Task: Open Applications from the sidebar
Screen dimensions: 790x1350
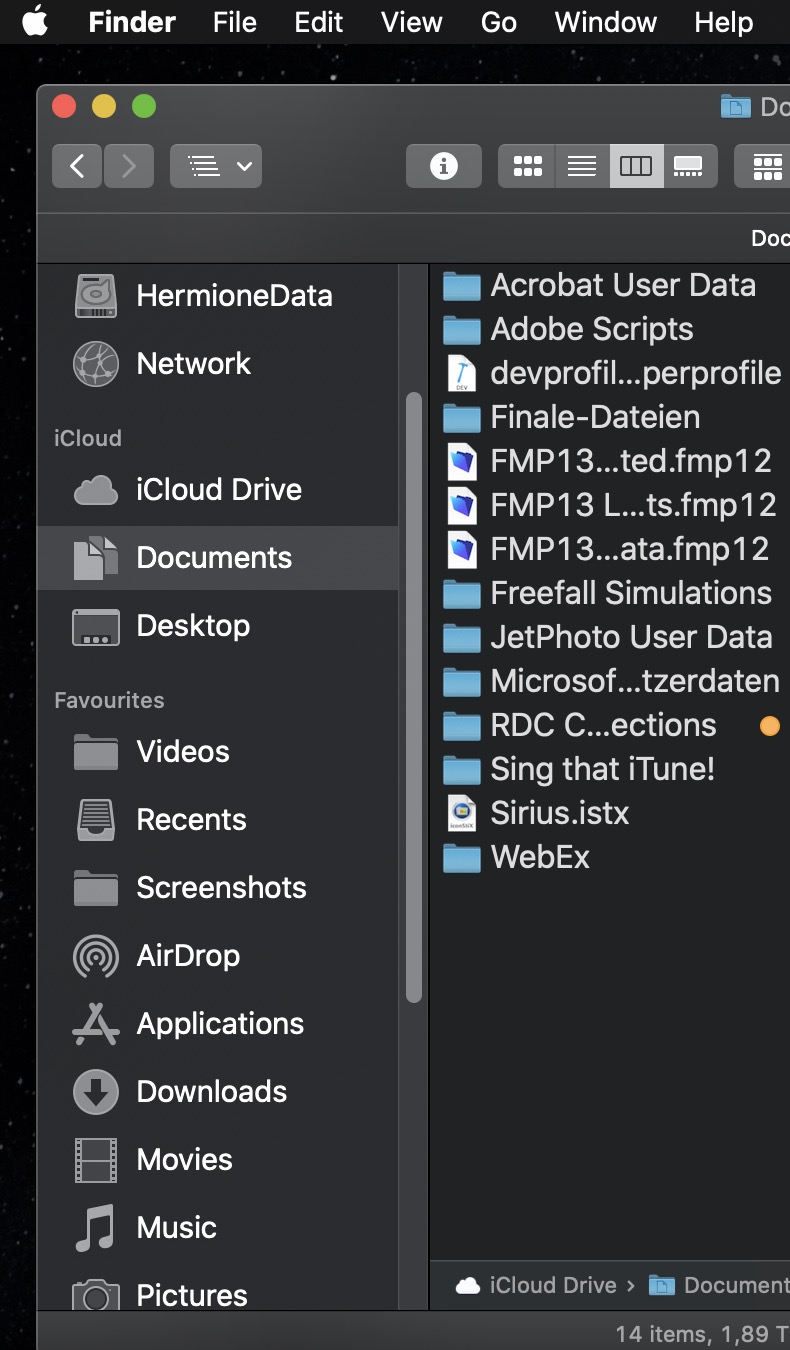Action: 220,1023
